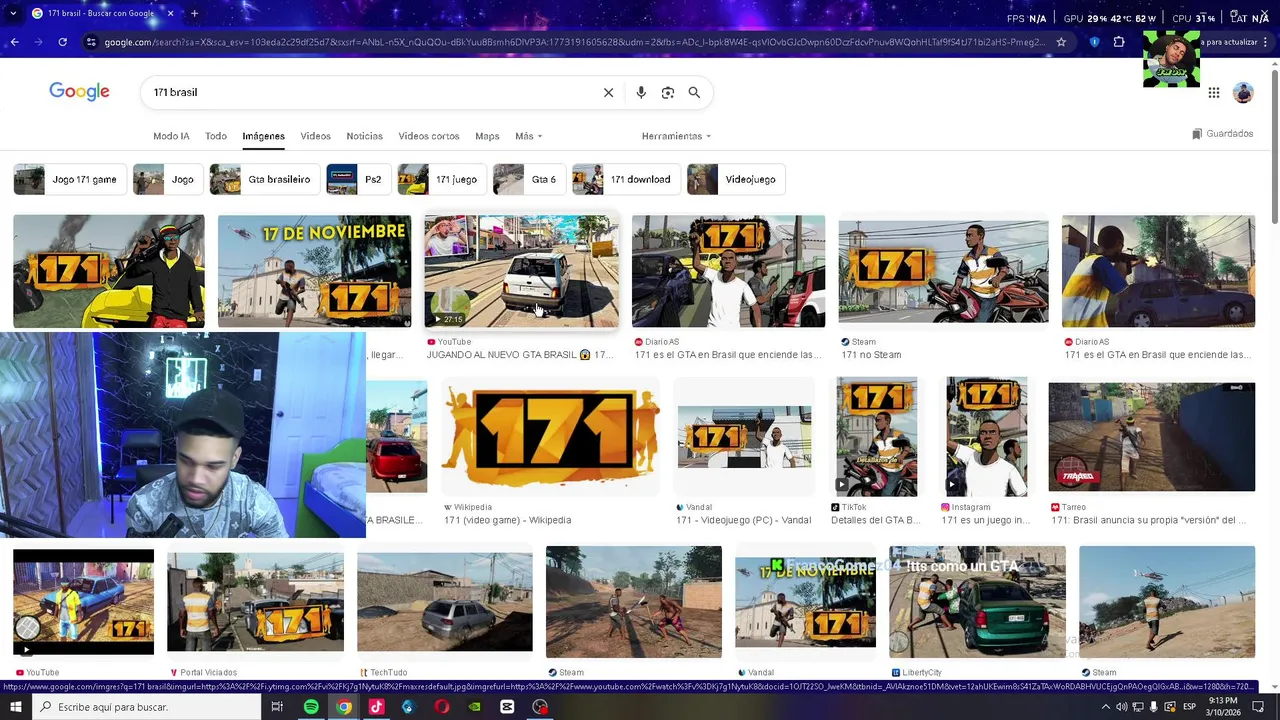
Task: Open Task View on the taskbar
Action: pyautogui.click(x=277, y=707)
